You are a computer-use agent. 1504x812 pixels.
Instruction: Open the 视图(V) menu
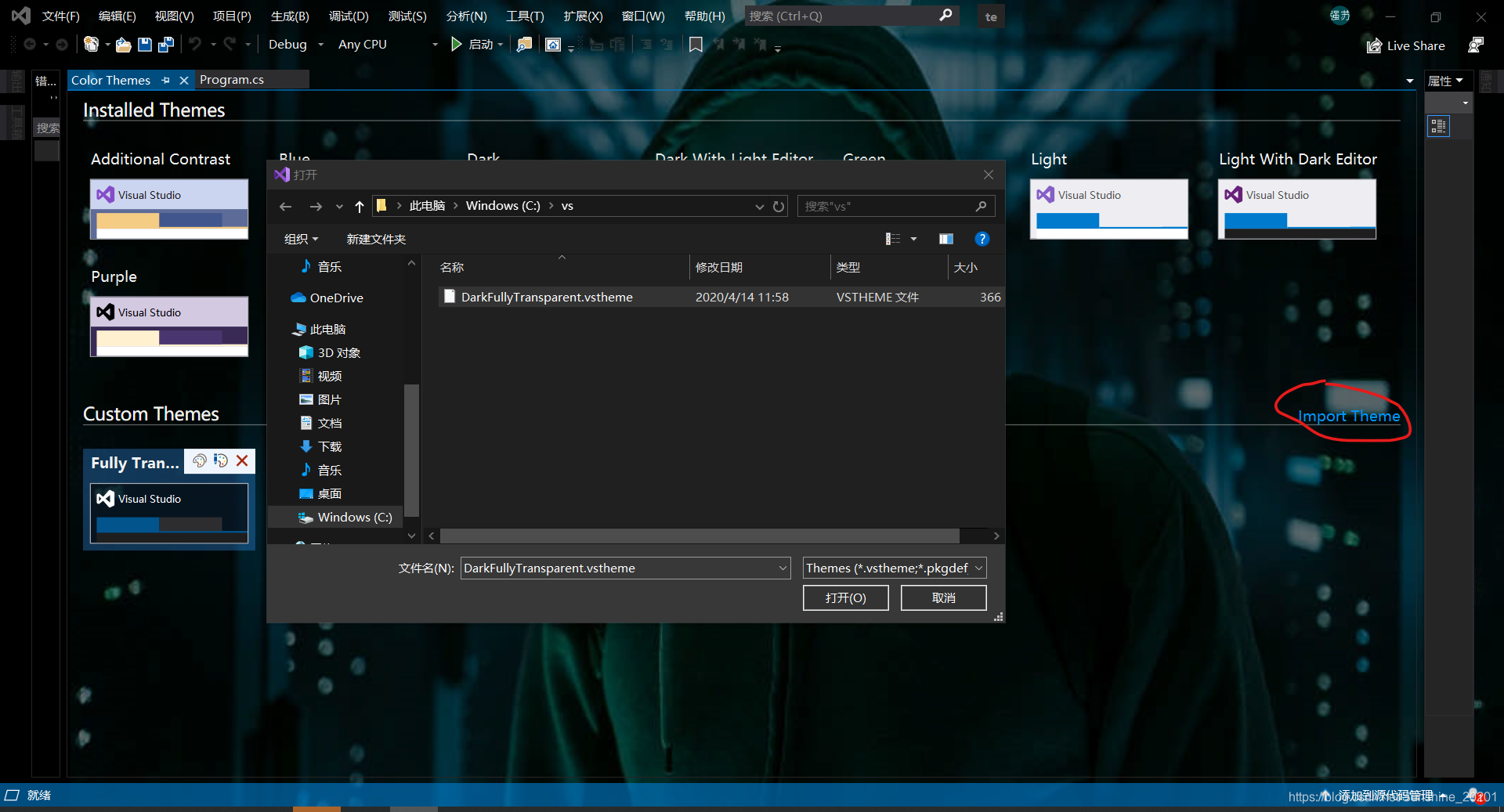click(x=174, y=16)
